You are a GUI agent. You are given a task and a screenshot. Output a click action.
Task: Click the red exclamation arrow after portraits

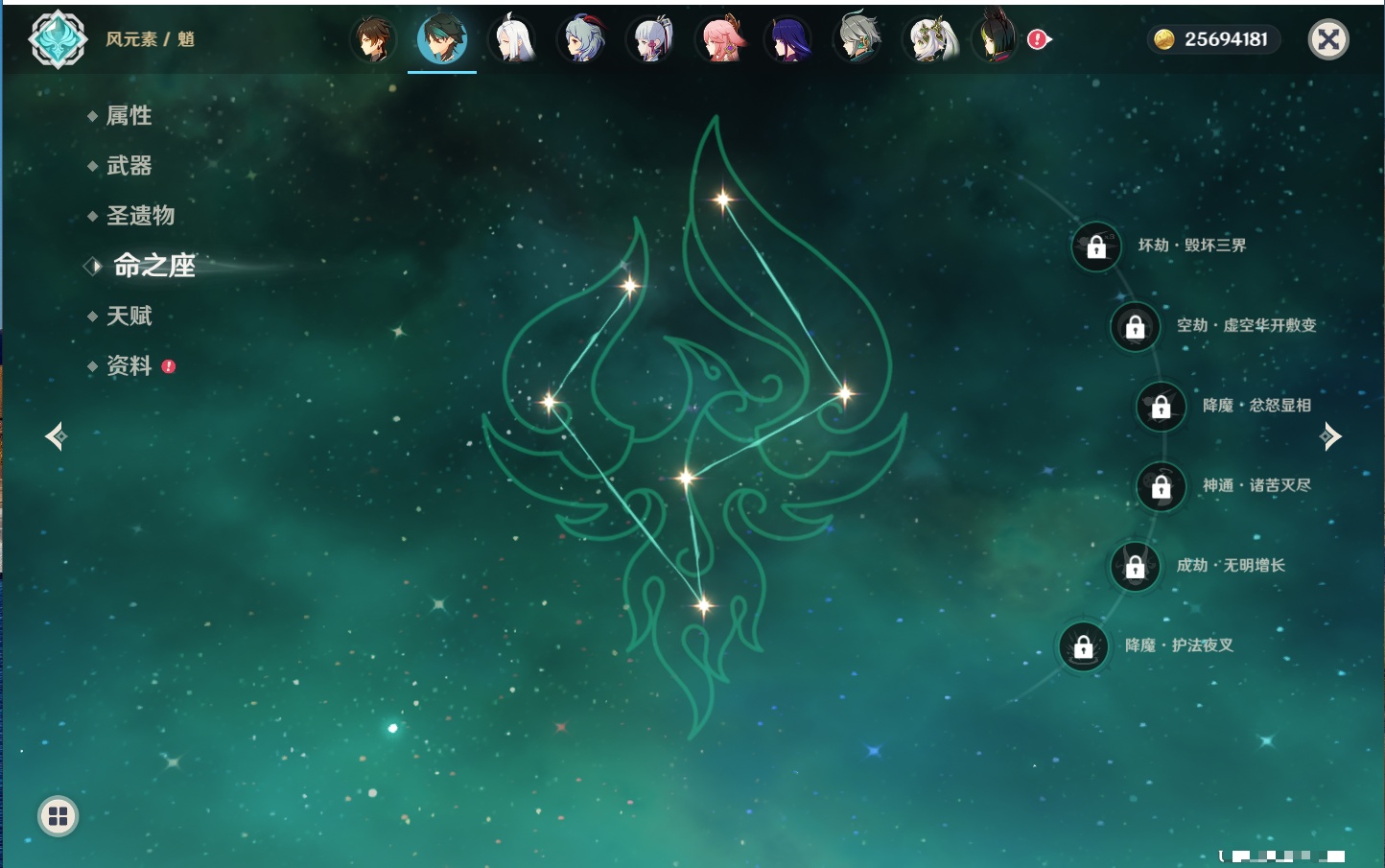point(1039,39)
